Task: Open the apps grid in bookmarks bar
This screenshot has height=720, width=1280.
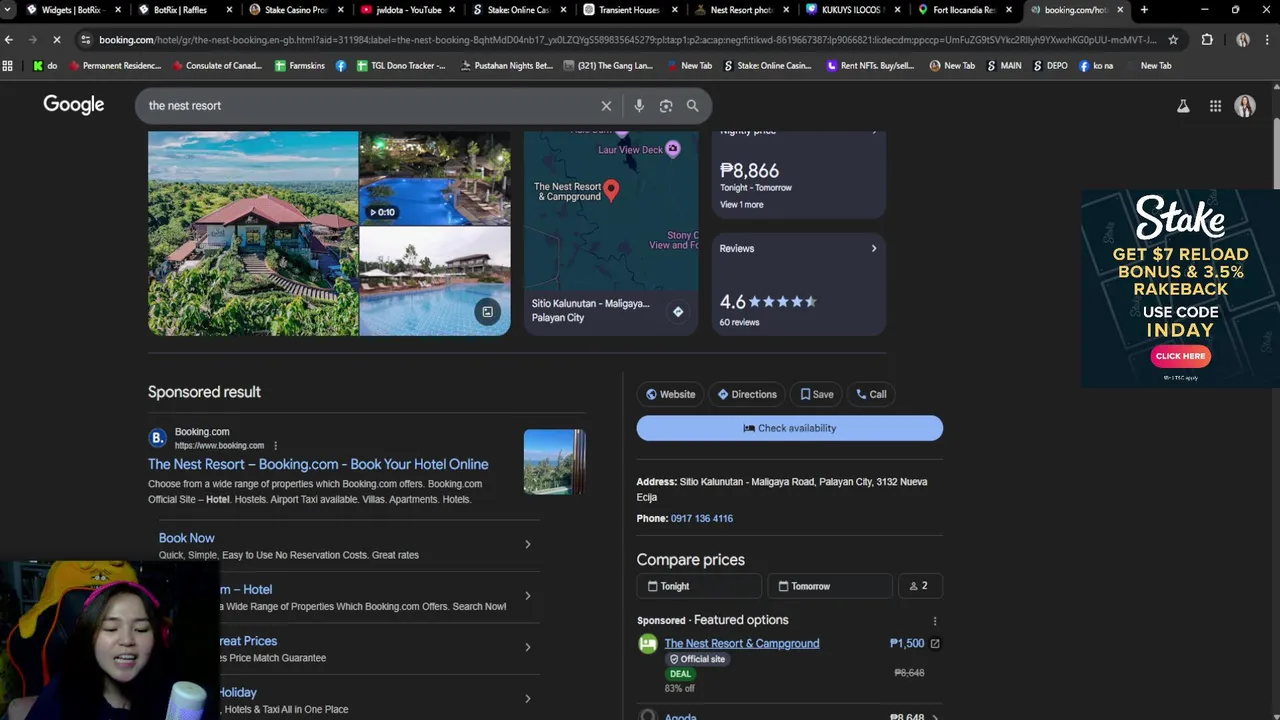Action: pyautogui.click(x=8, y=66)
